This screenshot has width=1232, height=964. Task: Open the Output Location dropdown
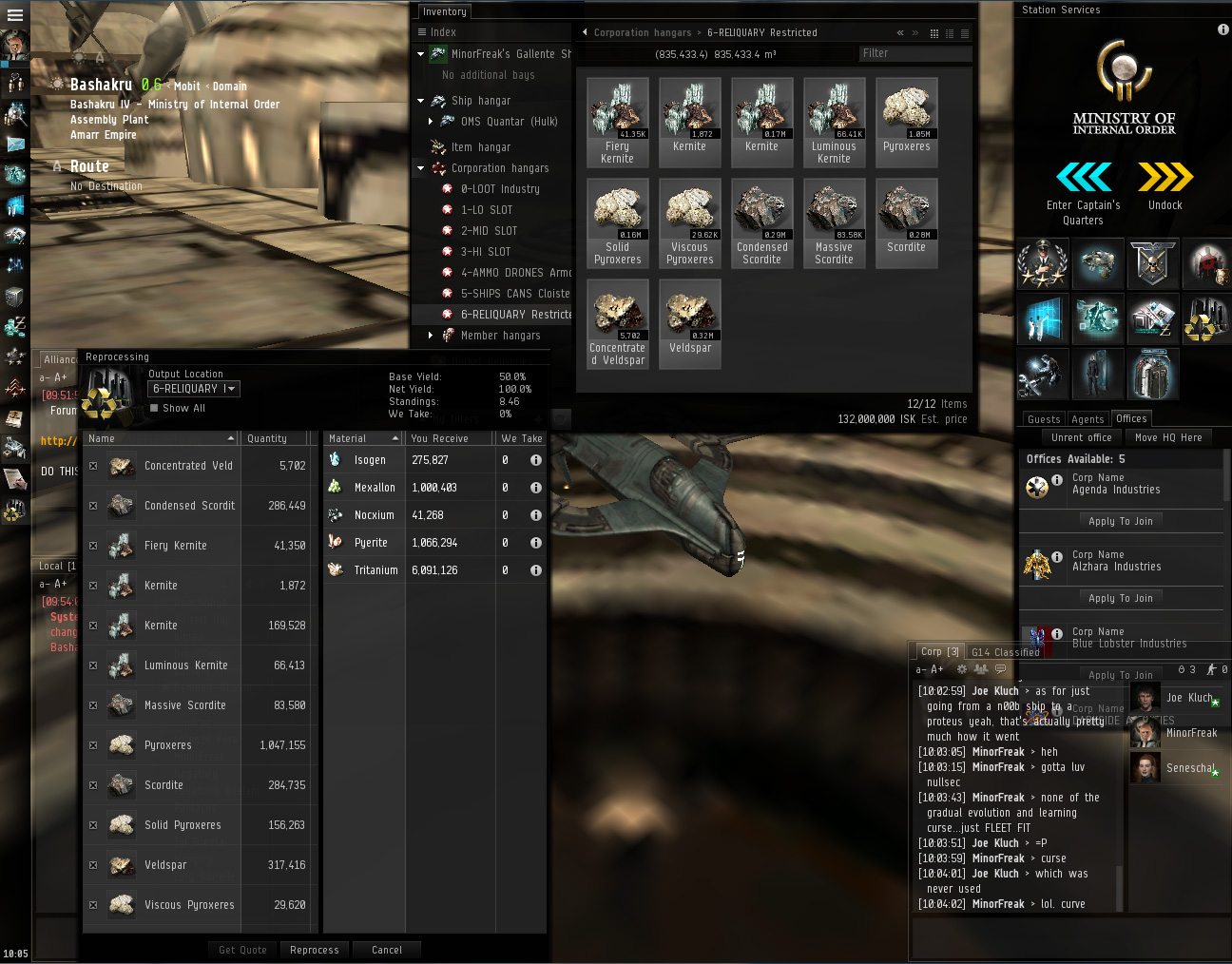point(194,389)
